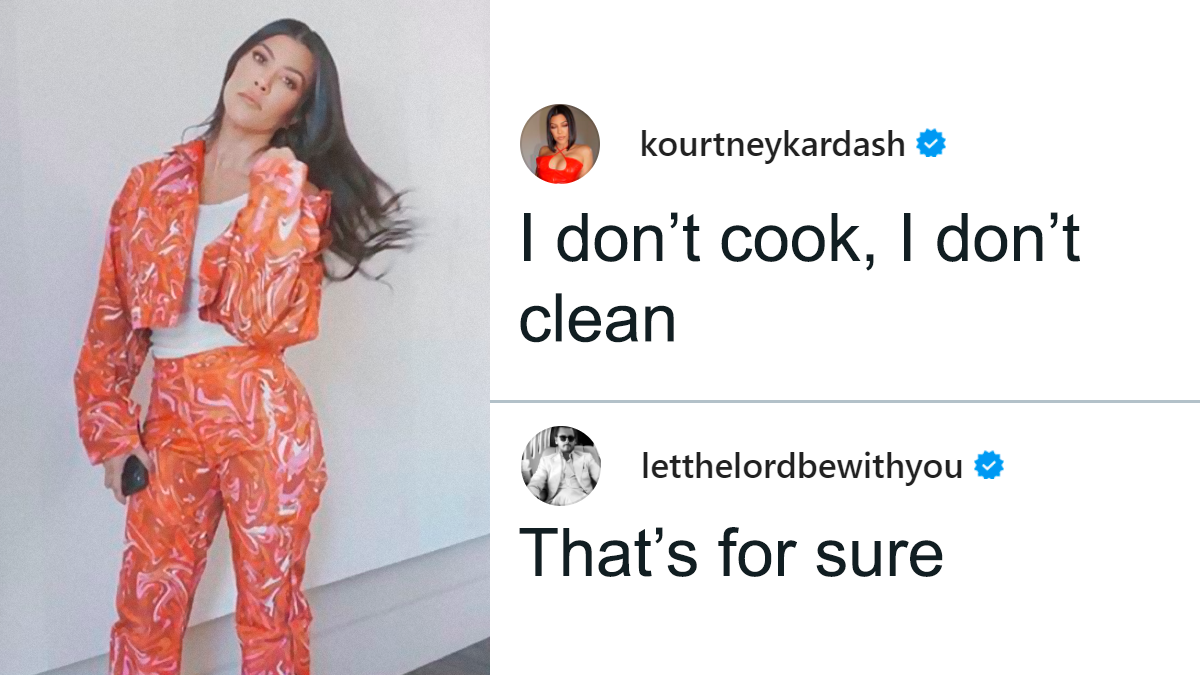Select the "That's for sure" reply text
This screenshot has height=675, width=1200.
pos(731,552)
